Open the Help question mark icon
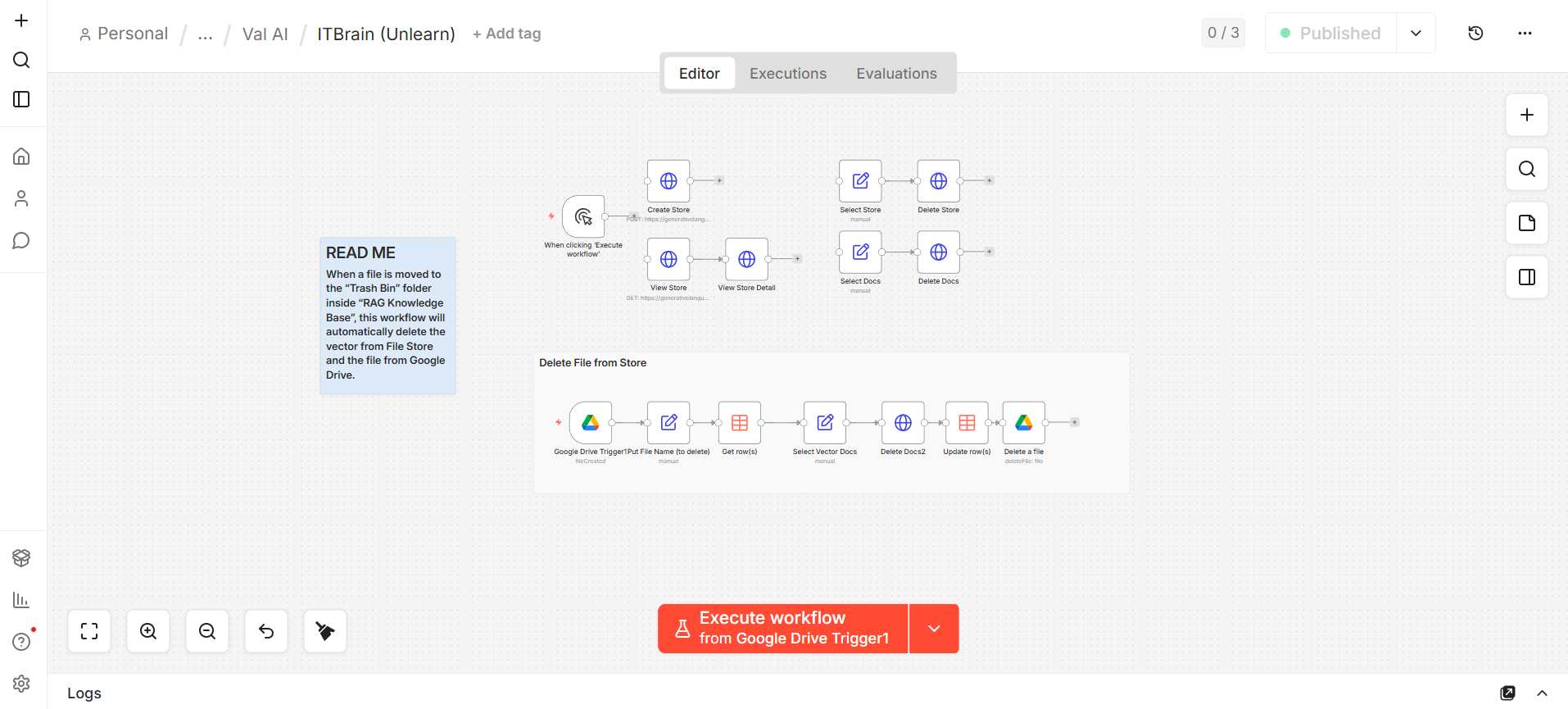1568x709 pixels. point(22,642)
